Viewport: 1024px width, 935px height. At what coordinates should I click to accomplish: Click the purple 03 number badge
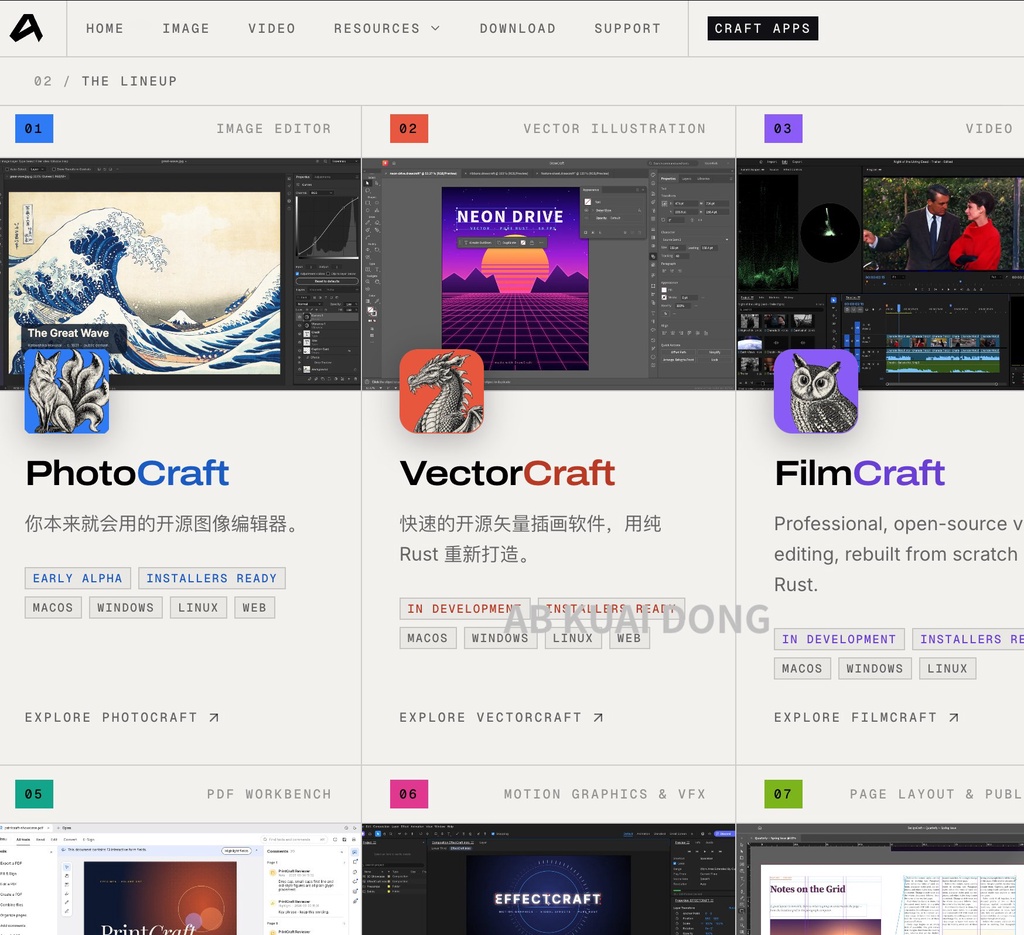point(783,129)
